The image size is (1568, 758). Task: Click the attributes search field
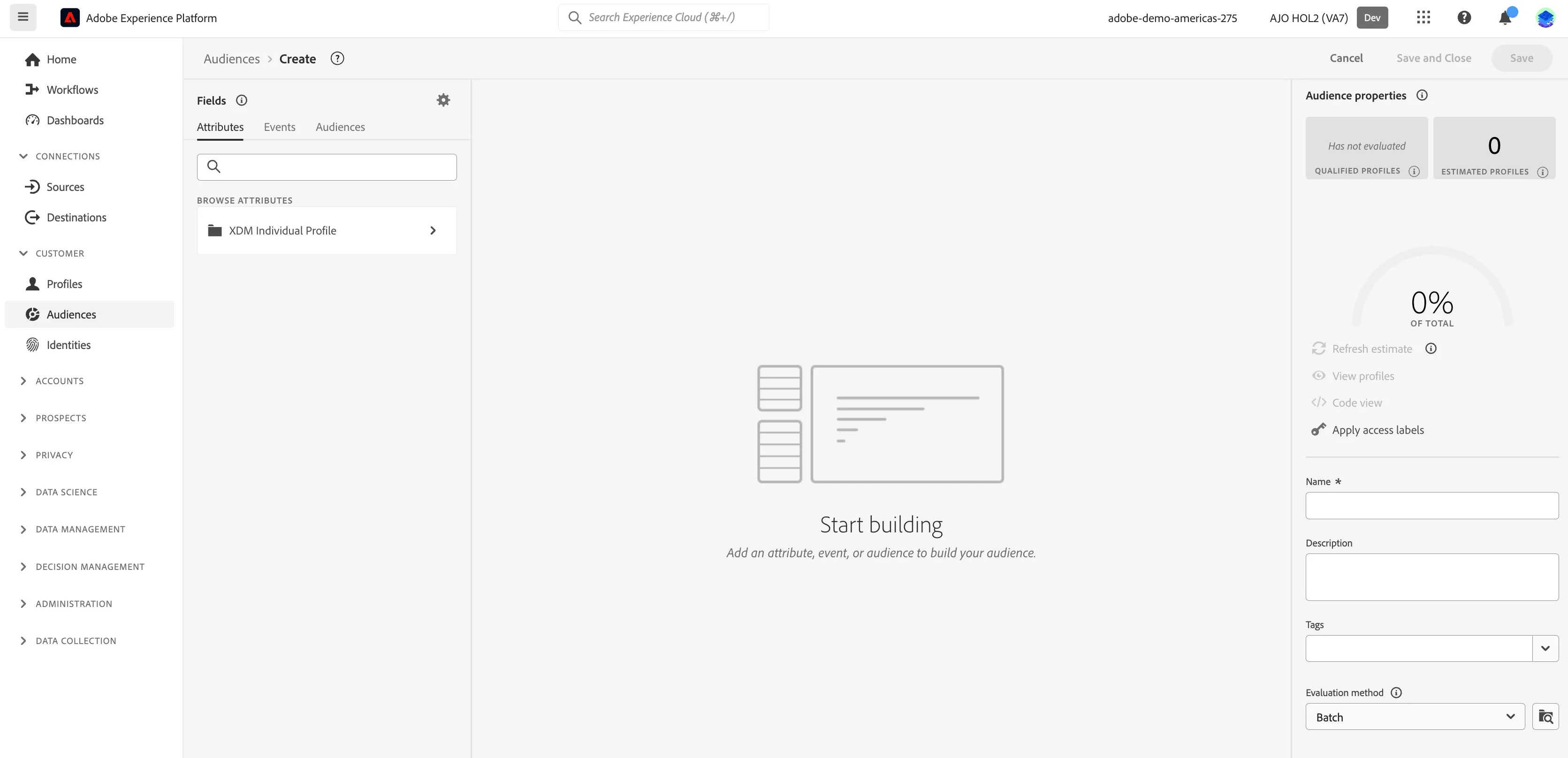point(327,167)
